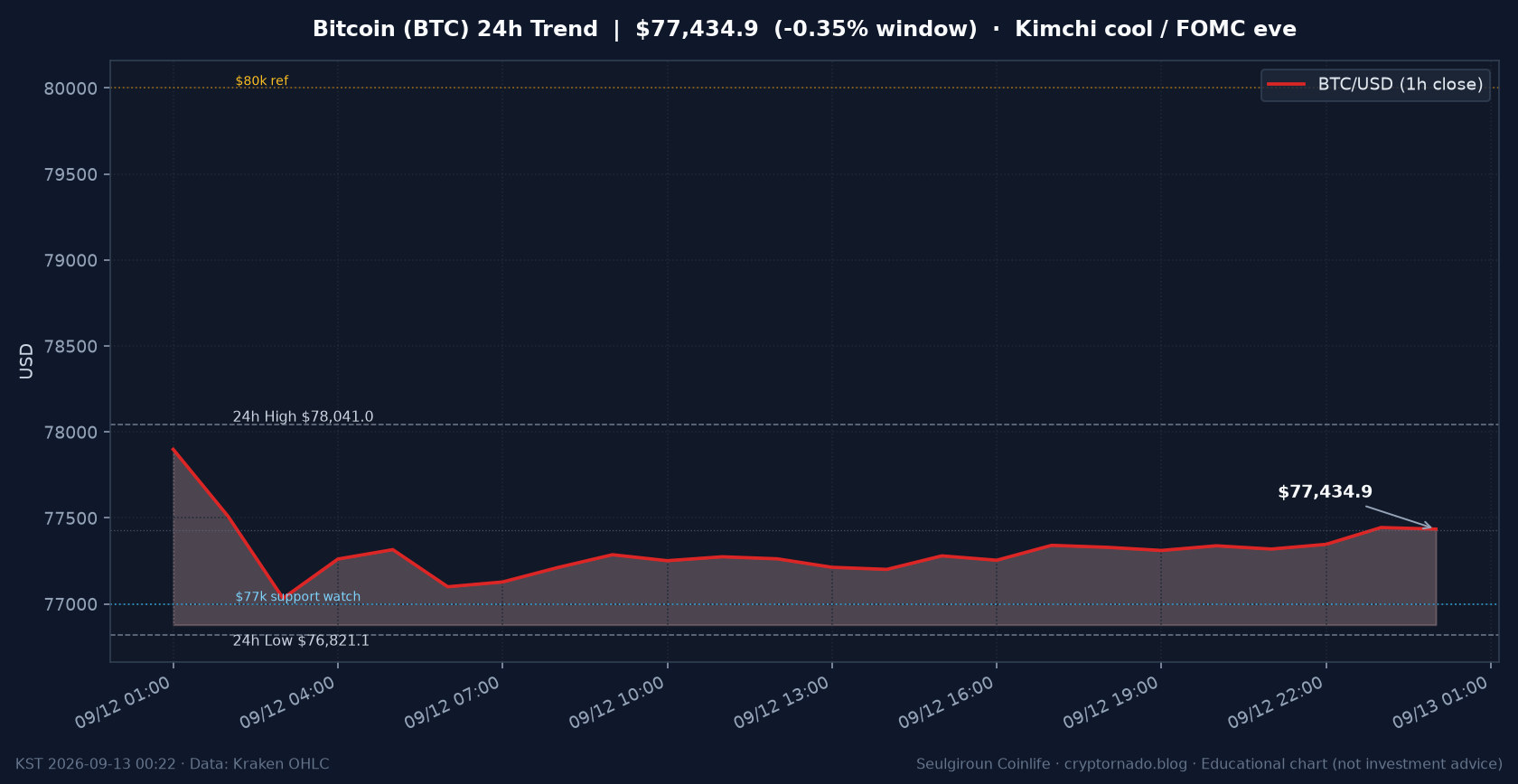
Task: Select the "79000" y-axis tick label
Action: pyautogui.click(x=70, y=260)
